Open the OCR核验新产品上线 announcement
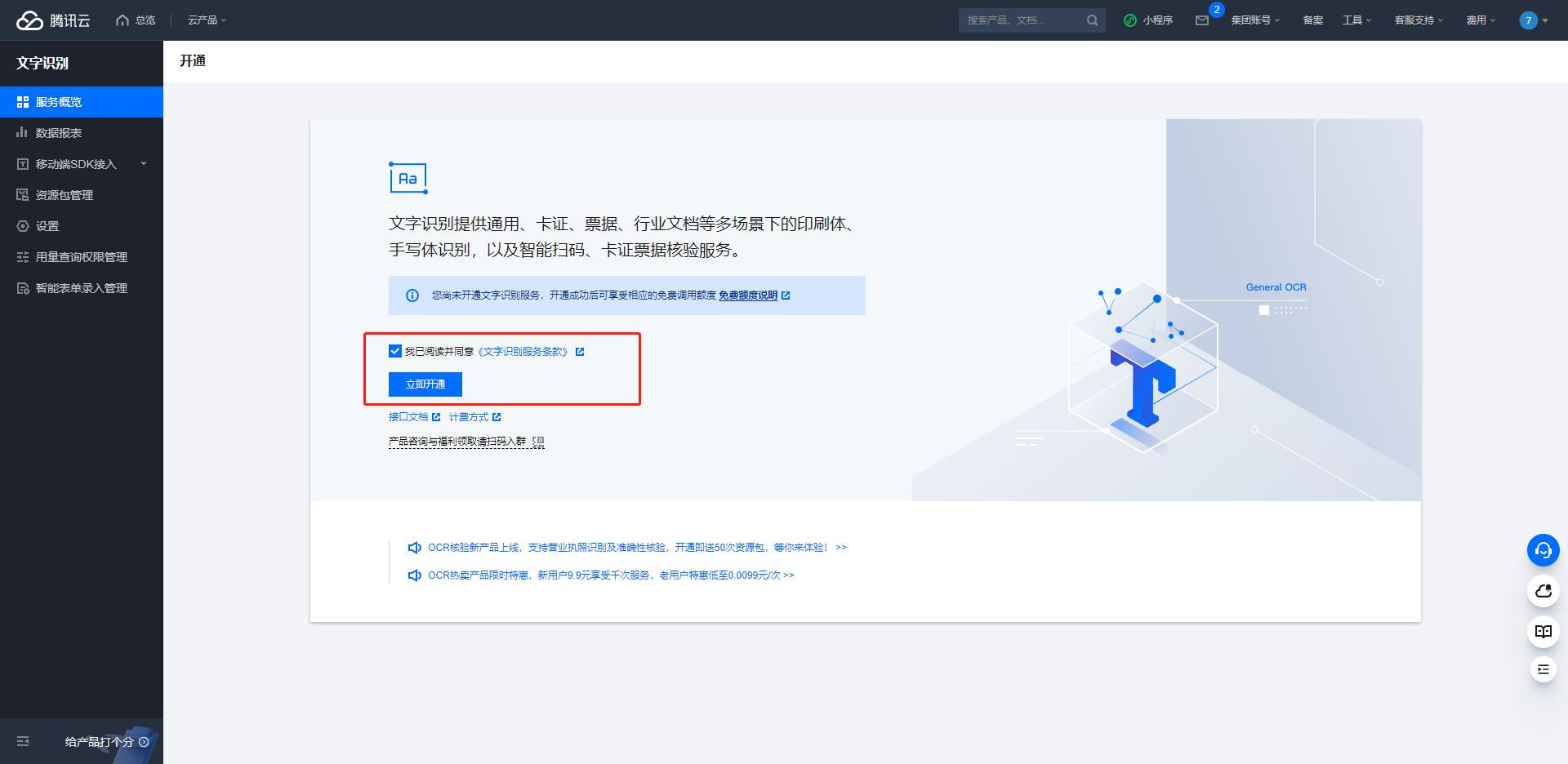This screenshot has width=1568, height=764. tap(637, 548)
